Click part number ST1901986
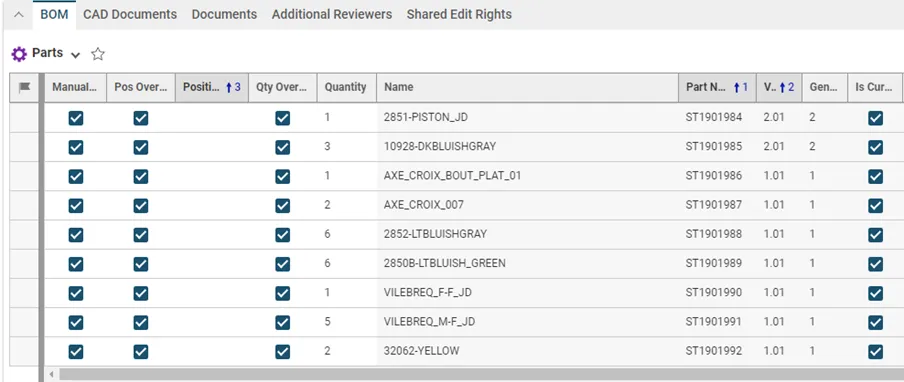The height and width of the screenshot is (382, 904). coord(714,176)
